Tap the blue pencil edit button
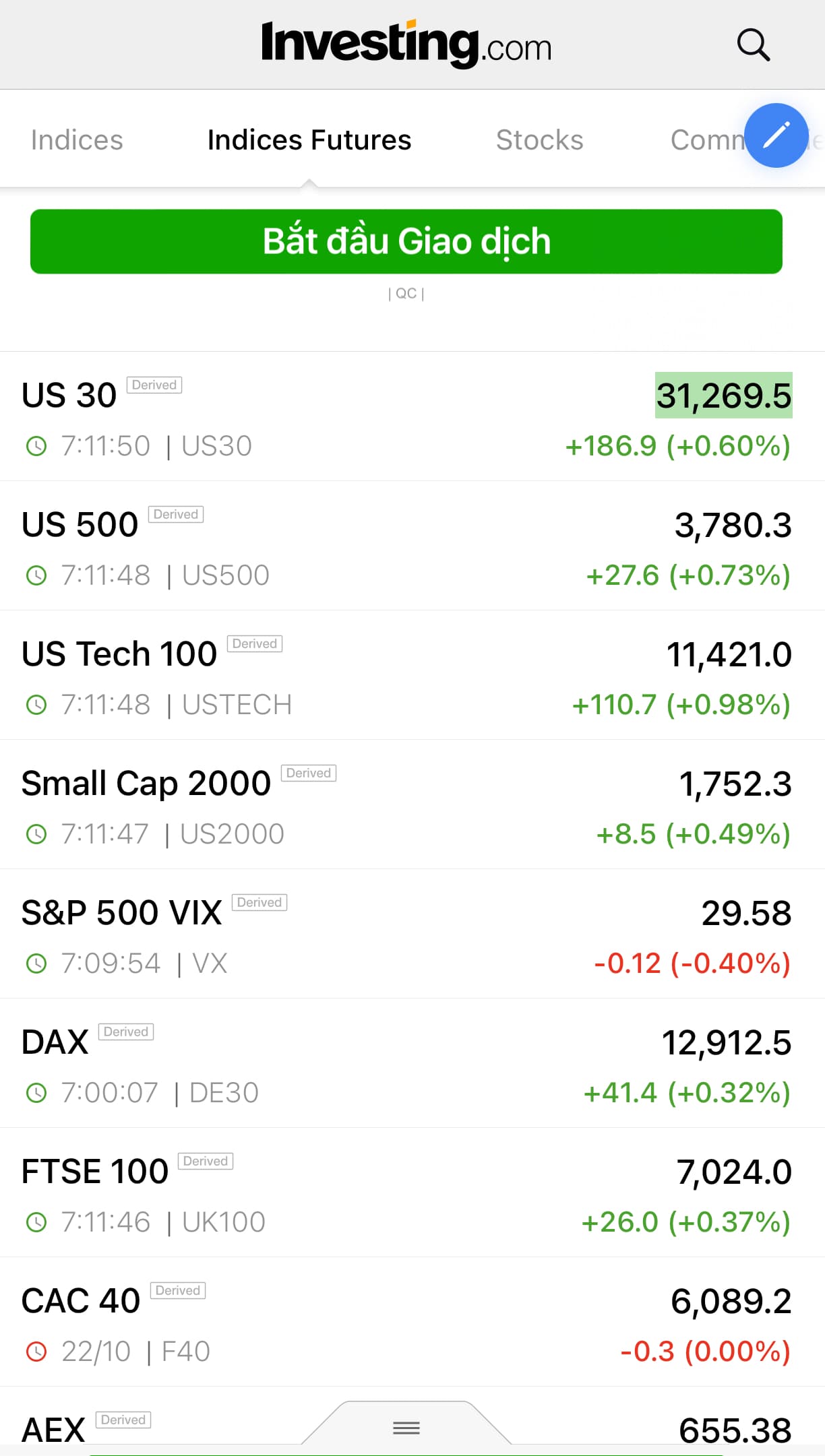The width and height of the screenshot is (825, 1456). tap(776, 135)
